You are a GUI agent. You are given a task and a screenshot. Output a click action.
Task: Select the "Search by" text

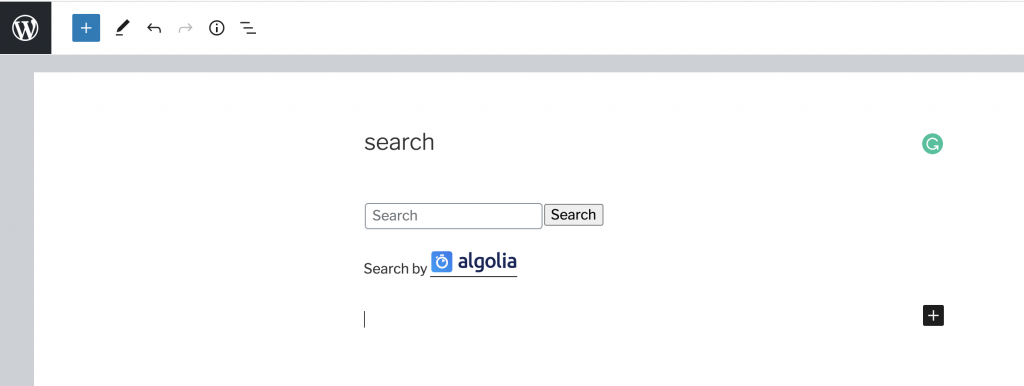[x=395, y=268]
